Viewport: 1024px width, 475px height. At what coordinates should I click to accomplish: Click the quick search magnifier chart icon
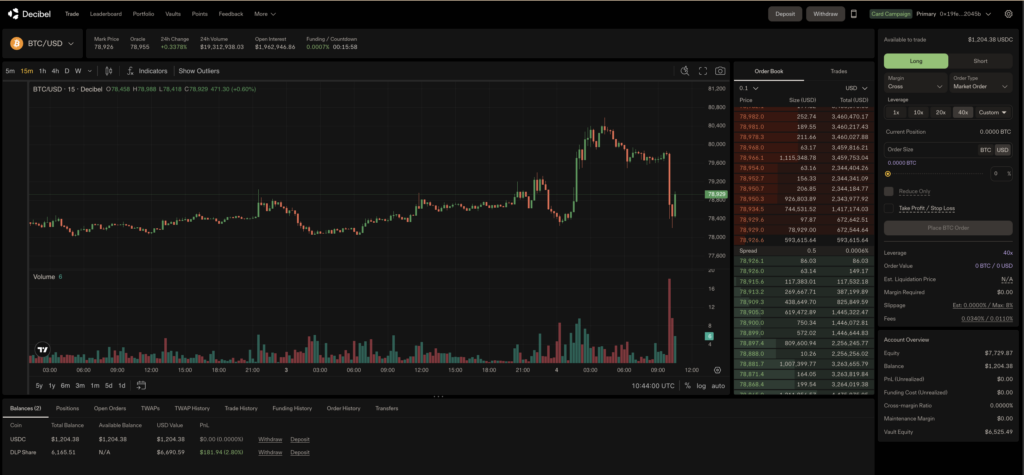tap(684, 71)
